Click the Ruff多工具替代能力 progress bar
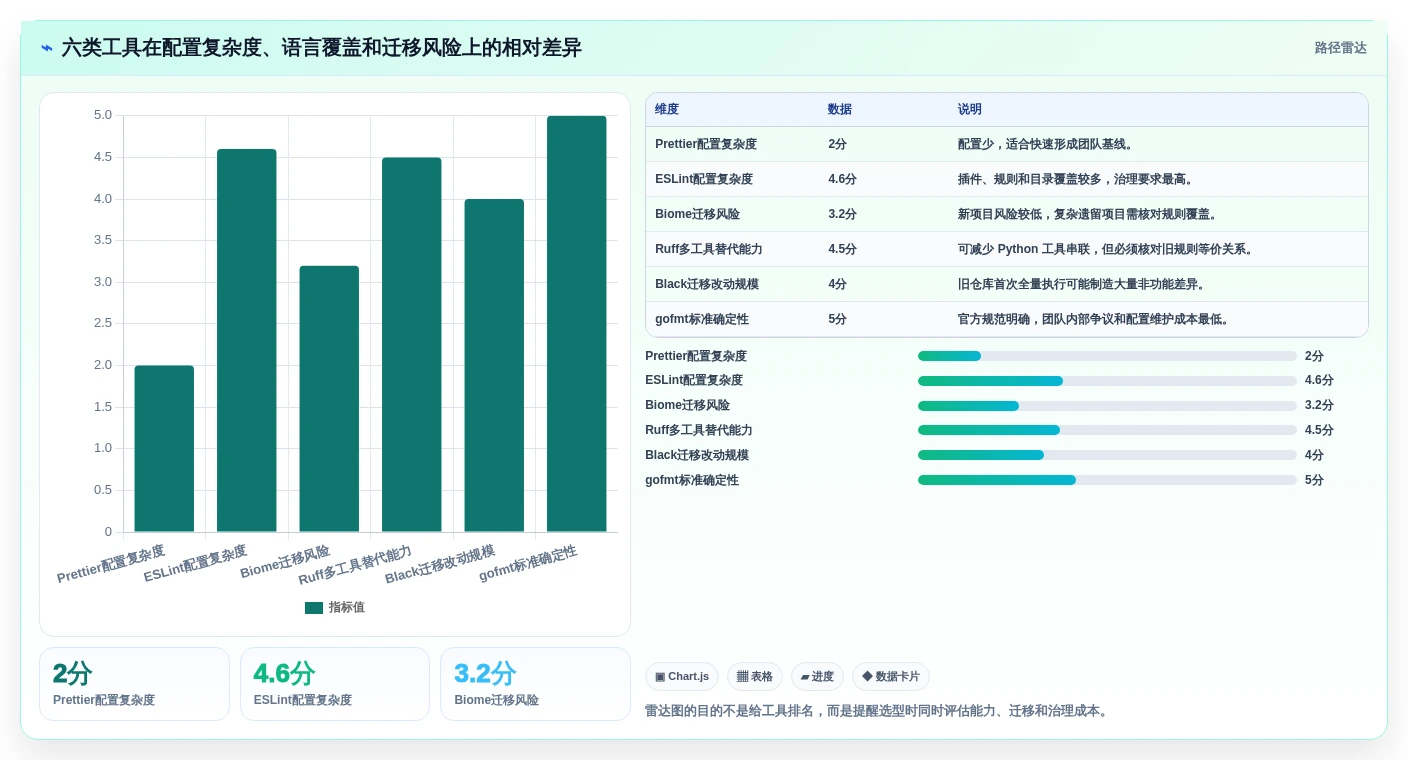Screen dimensions: 1408x760 coord(1107,430)
